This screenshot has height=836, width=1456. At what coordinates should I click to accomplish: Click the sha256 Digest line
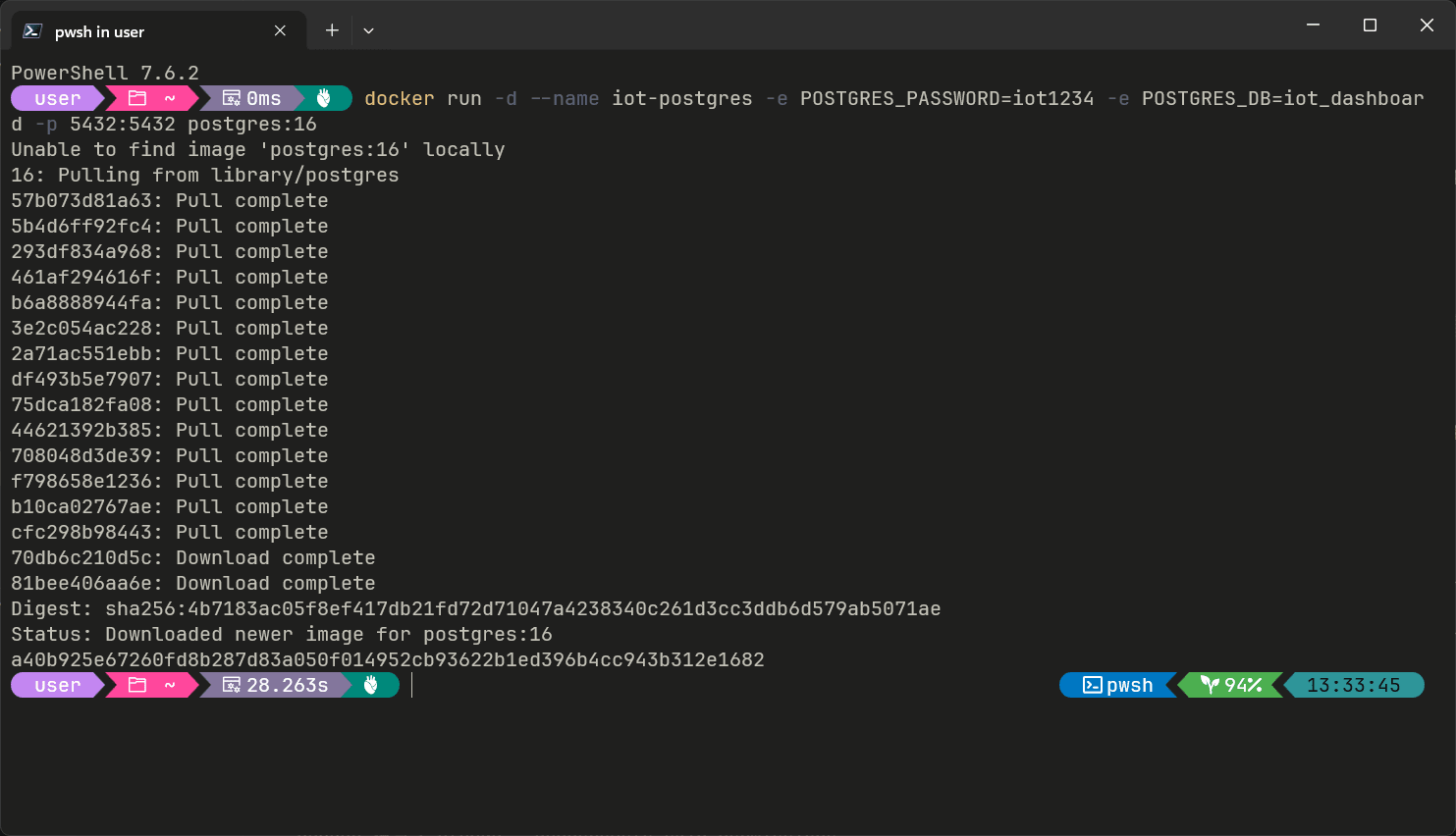(x=476, y=608)
